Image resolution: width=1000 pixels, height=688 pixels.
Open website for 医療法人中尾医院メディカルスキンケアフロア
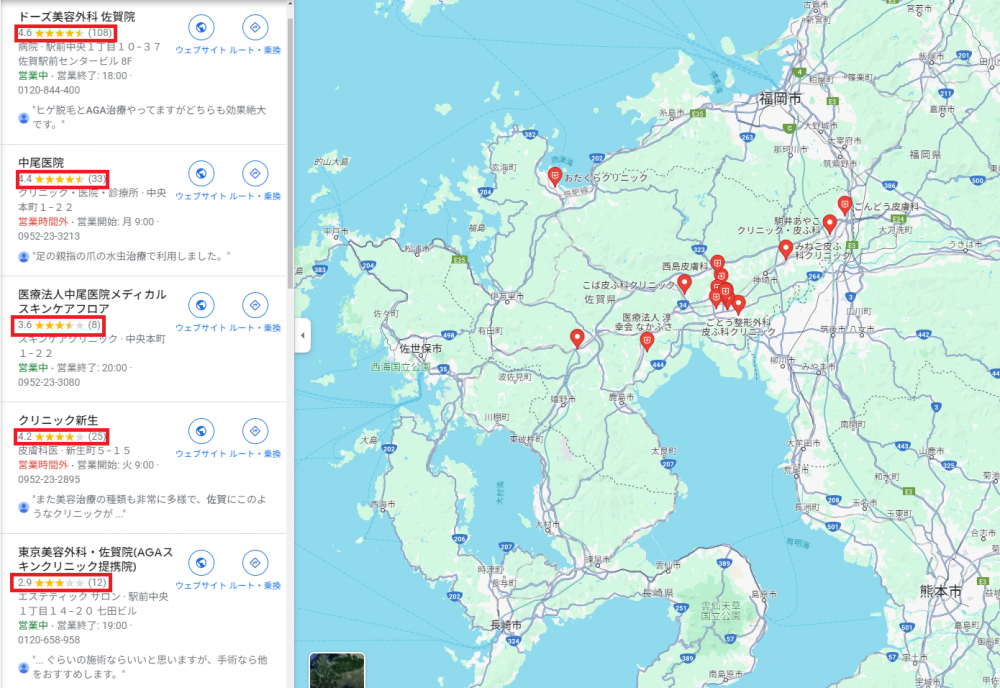[x=201, y=305]
